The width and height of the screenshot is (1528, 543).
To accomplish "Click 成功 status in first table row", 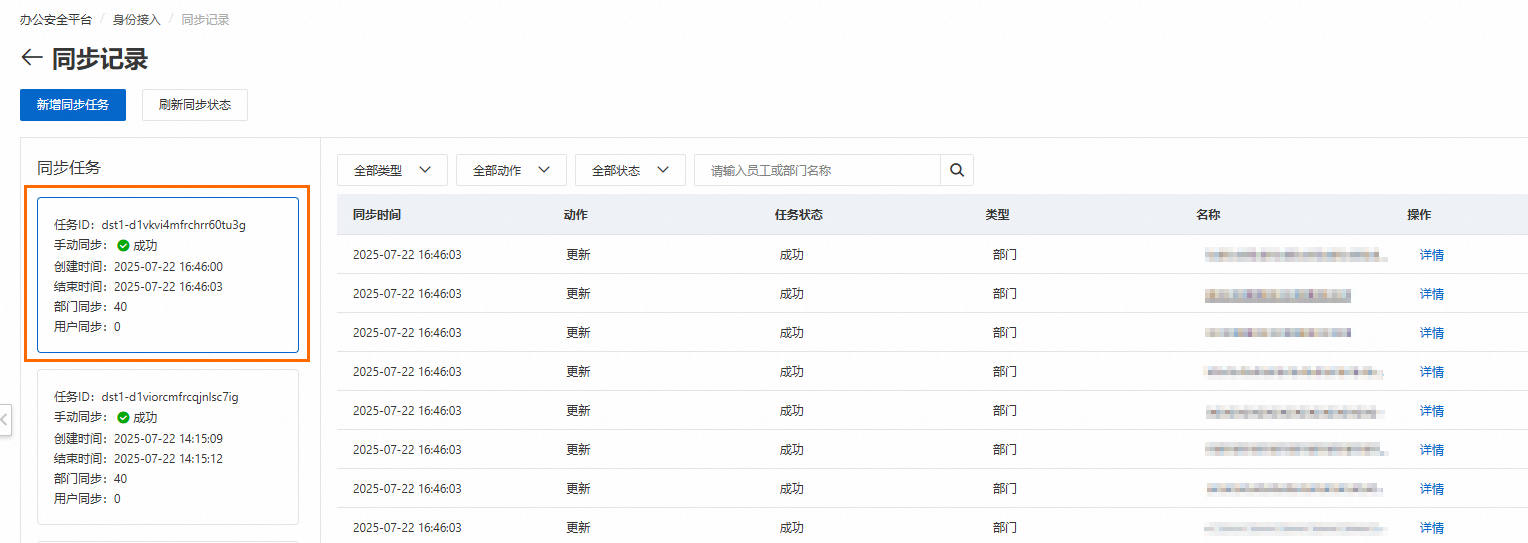I will (791, 254).
